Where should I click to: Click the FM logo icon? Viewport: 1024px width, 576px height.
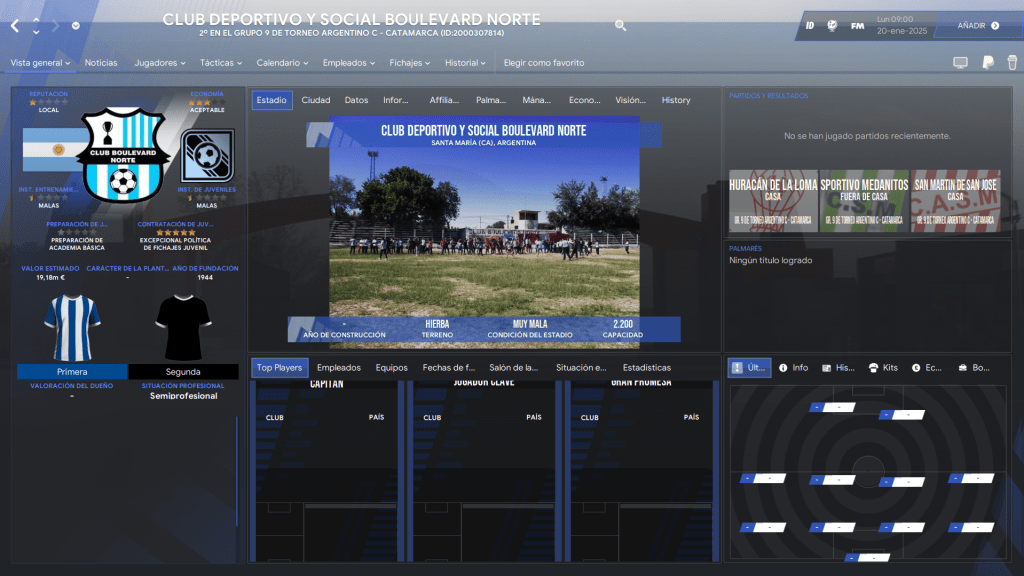coord(857,26)
